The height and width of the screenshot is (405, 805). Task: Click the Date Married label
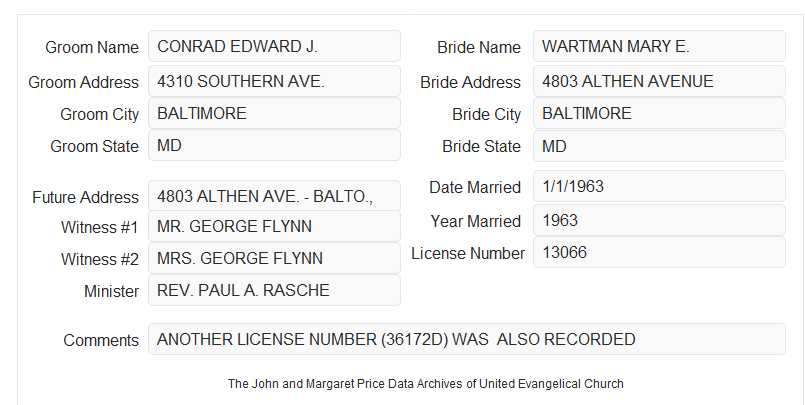click(475, 187)
